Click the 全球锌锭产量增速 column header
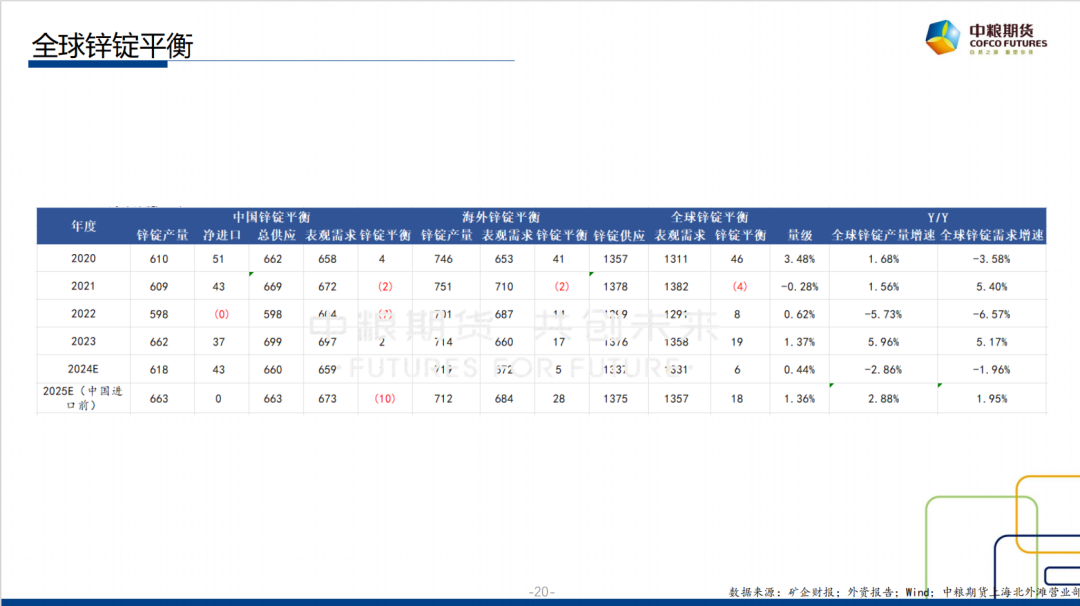The height and width of the screenshot is (606, 1080). [x=883, y=235]
